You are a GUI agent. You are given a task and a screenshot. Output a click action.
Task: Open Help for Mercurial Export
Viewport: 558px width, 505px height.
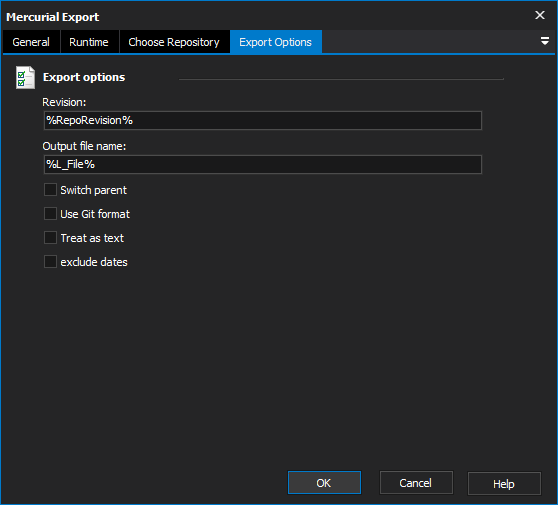(504, 484)
